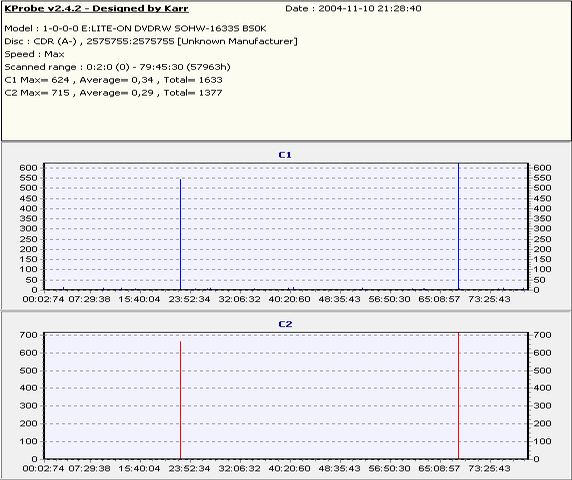This screenshot has width=572, height=480.
Task: Click the 00:02:74 label under C2 chart
Action: pyautogui.click(x=43, y=468)
